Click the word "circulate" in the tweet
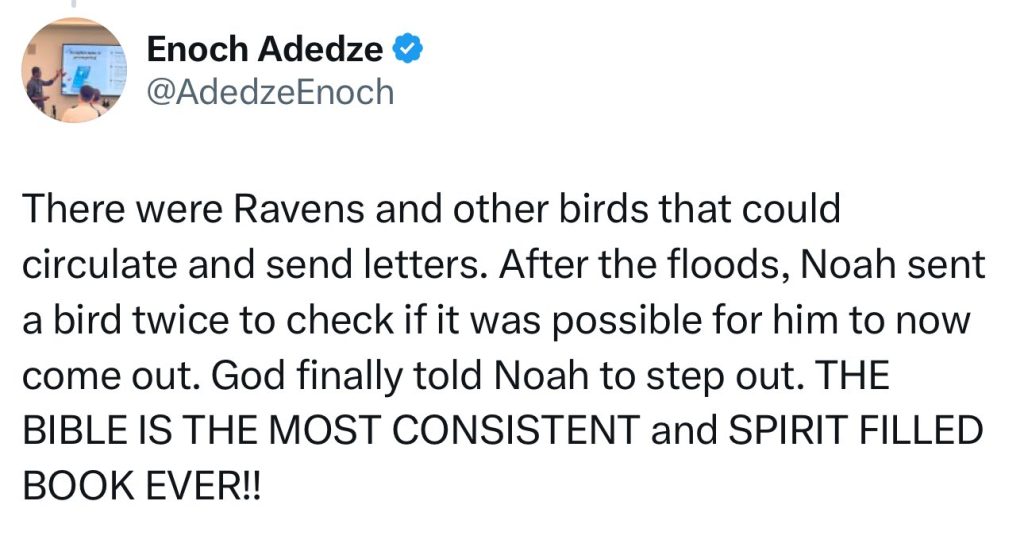This screenshot has height=555, width=1024. pos(99,264)
